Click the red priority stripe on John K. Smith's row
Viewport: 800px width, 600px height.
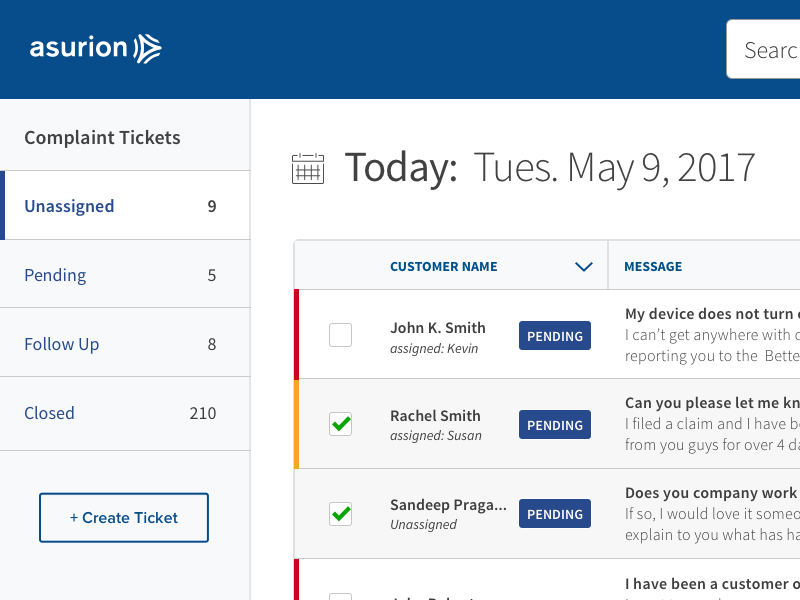point(295,335)
